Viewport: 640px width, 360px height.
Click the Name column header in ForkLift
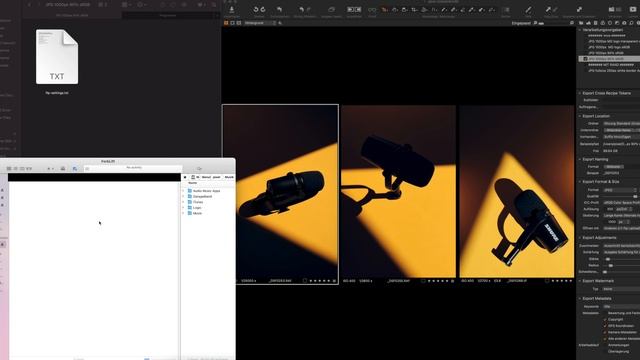[x=193, y=183]
